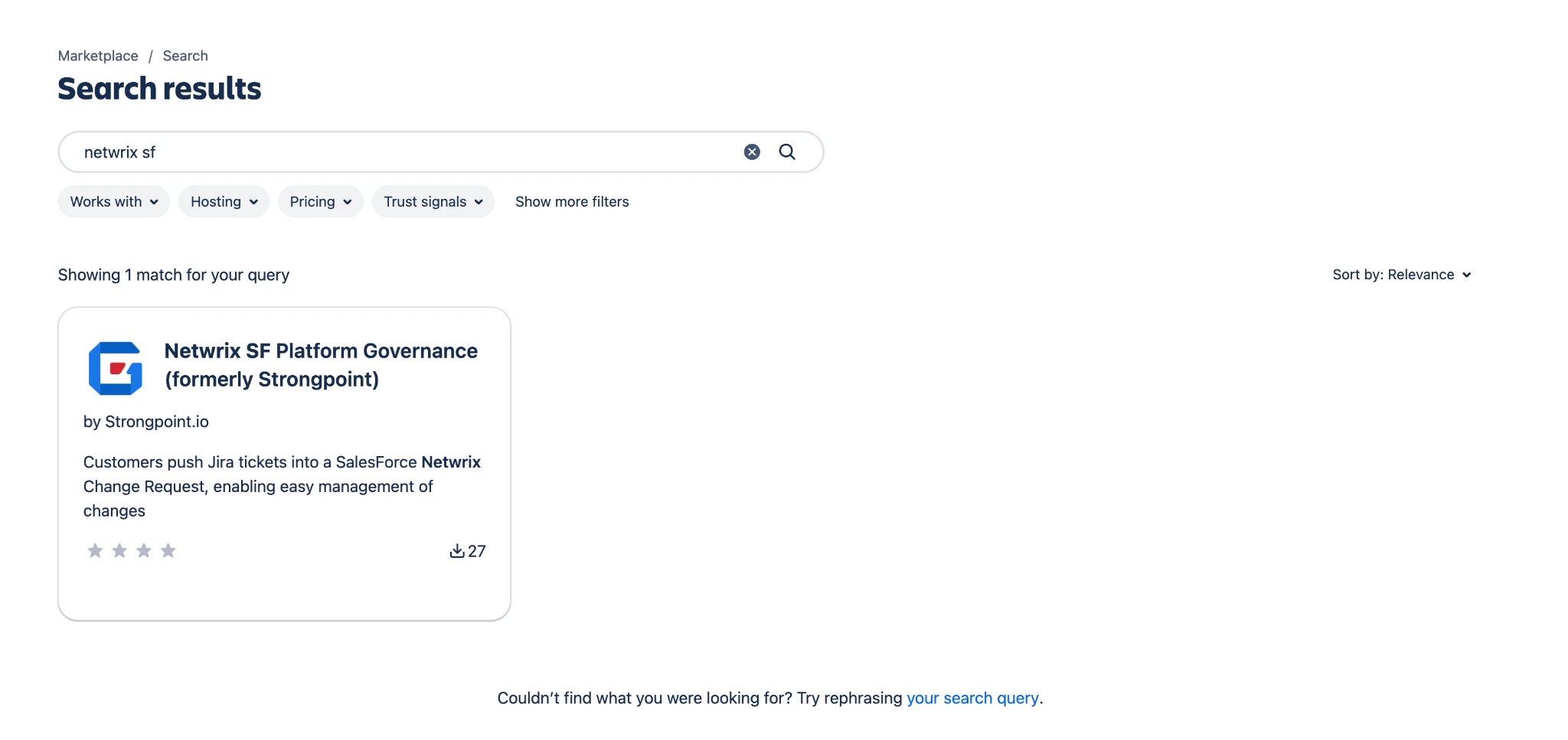Screen dimensions: 1568x740
Task: Click the magnifying glass search icon
Action: pos(787,152)
